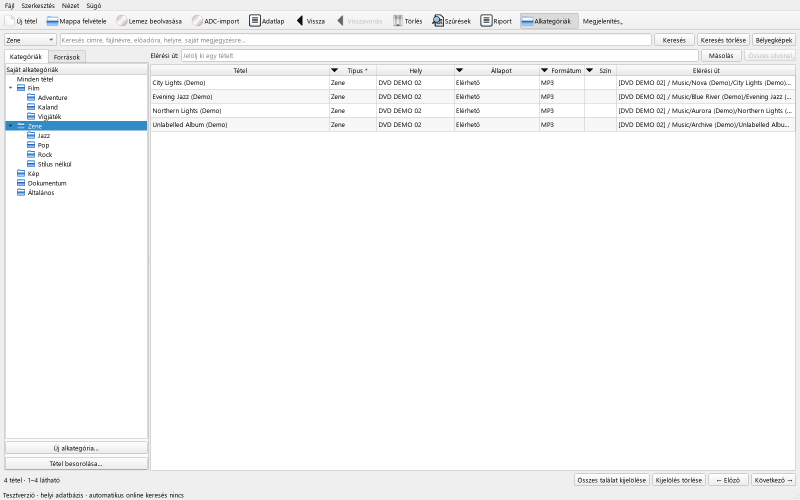Viewport: 800px width, 500px height.
Task: Click the Zene category icon
Action: pos(21,126)
